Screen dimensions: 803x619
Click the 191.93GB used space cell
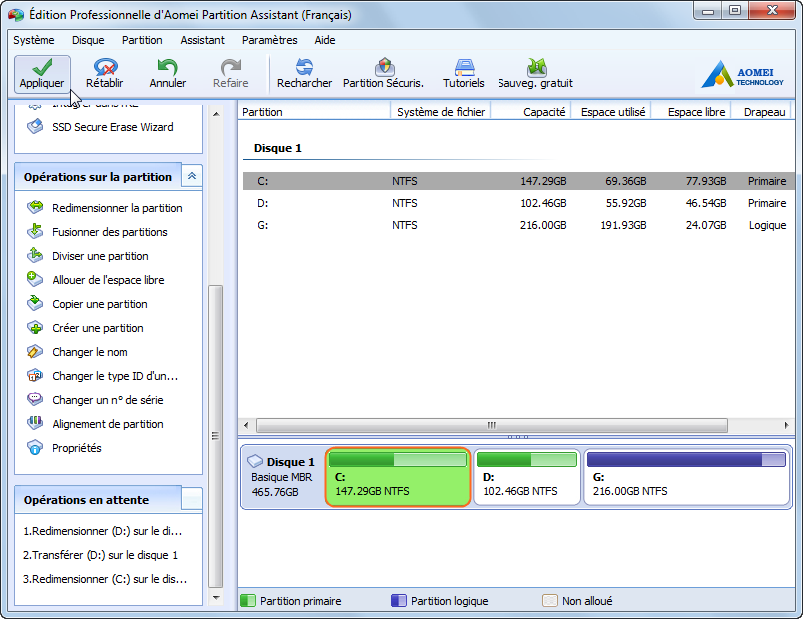point(623,225)
